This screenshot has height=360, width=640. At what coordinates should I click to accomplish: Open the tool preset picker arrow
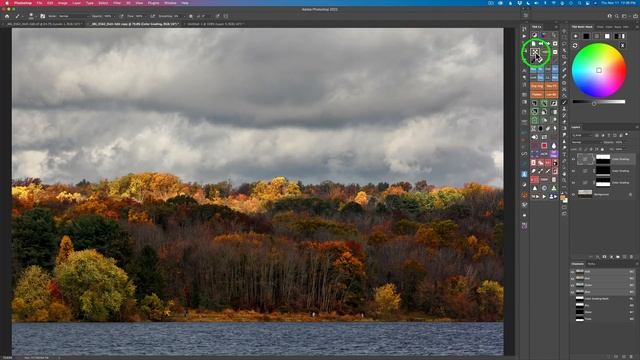pyautogui.click(x=23, y=16)
